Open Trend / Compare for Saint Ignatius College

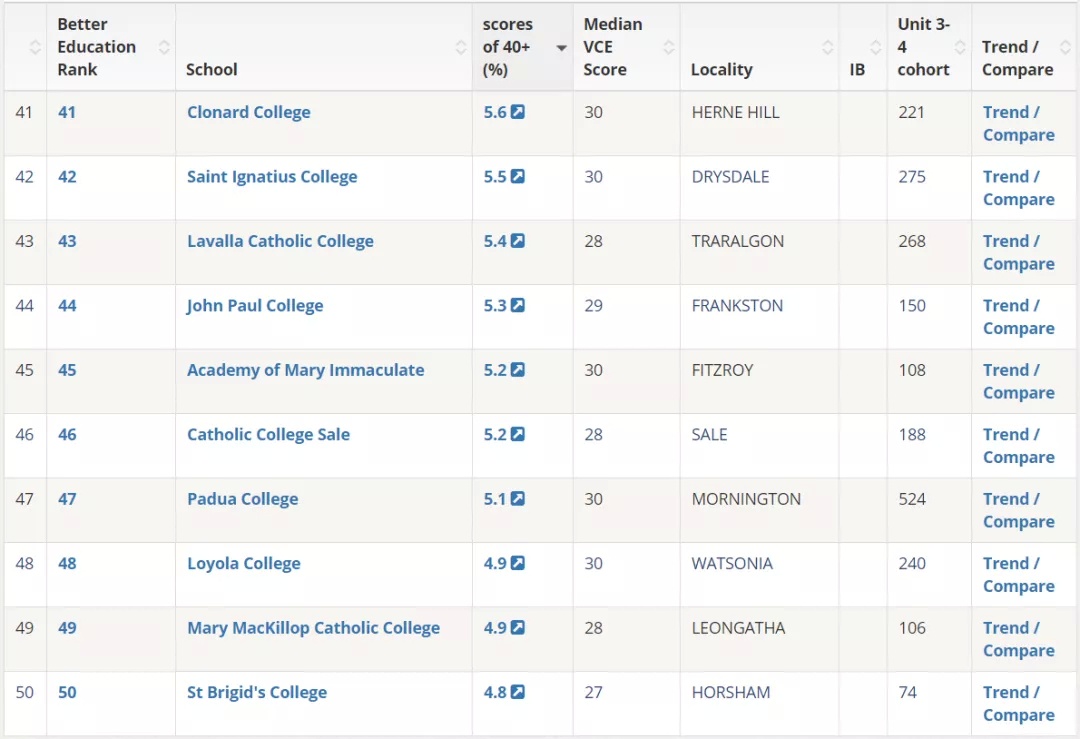point(1019,188)
